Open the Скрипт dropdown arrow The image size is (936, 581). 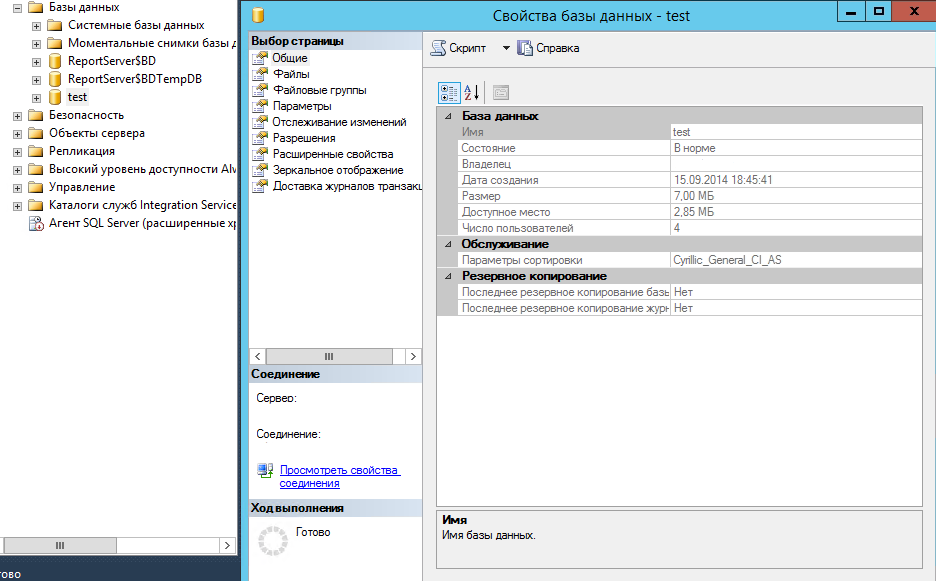point(507,46)
